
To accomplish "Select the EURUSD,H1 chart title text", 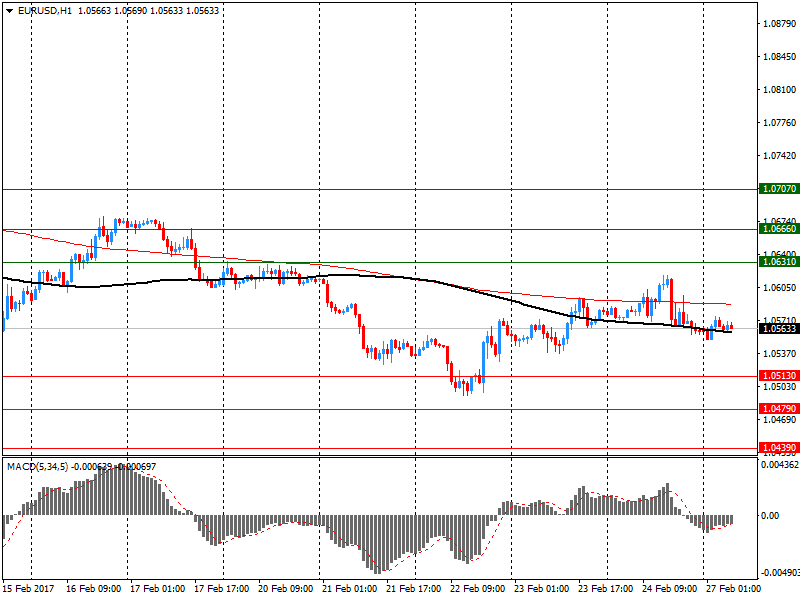I will point(45,11).
